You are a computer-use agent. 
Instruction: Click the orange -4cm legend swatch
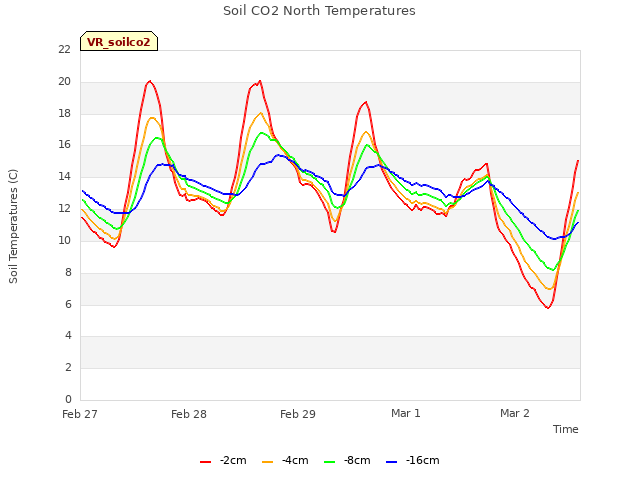pyautogui.click(x=267, y=462)
